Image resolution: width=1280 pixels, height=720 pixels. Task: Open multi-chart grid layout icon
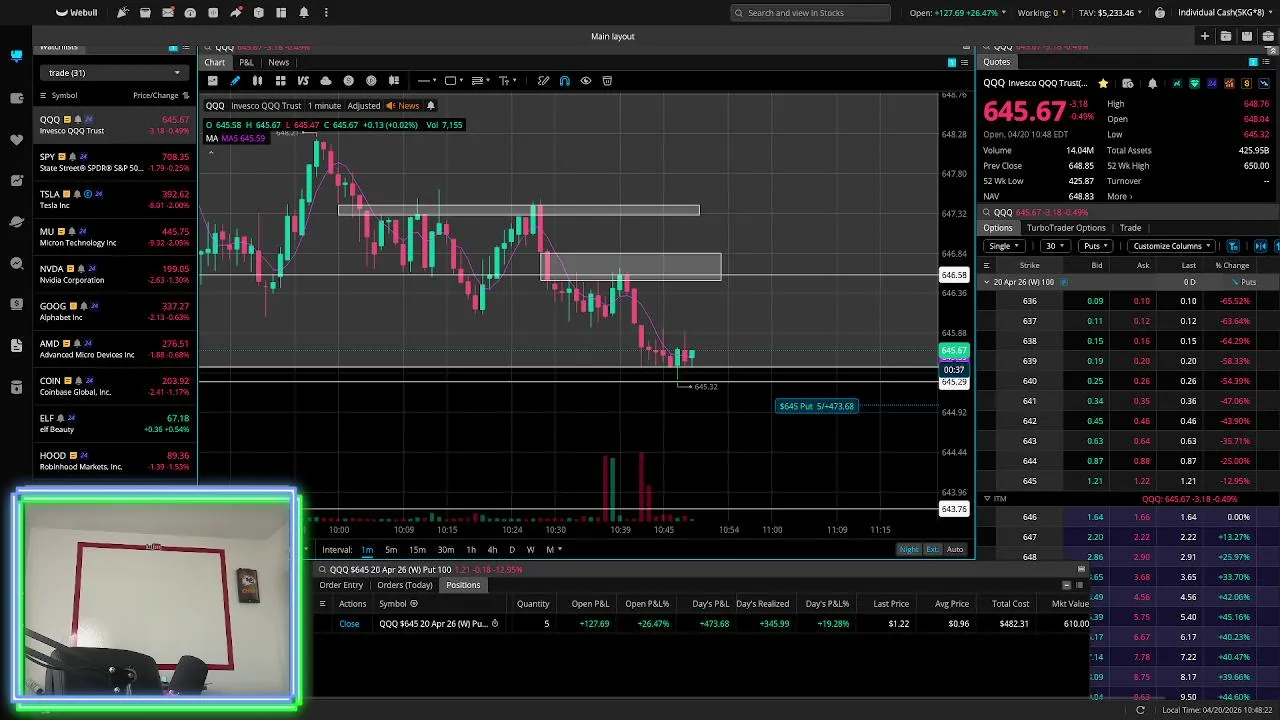coord(280,81)
